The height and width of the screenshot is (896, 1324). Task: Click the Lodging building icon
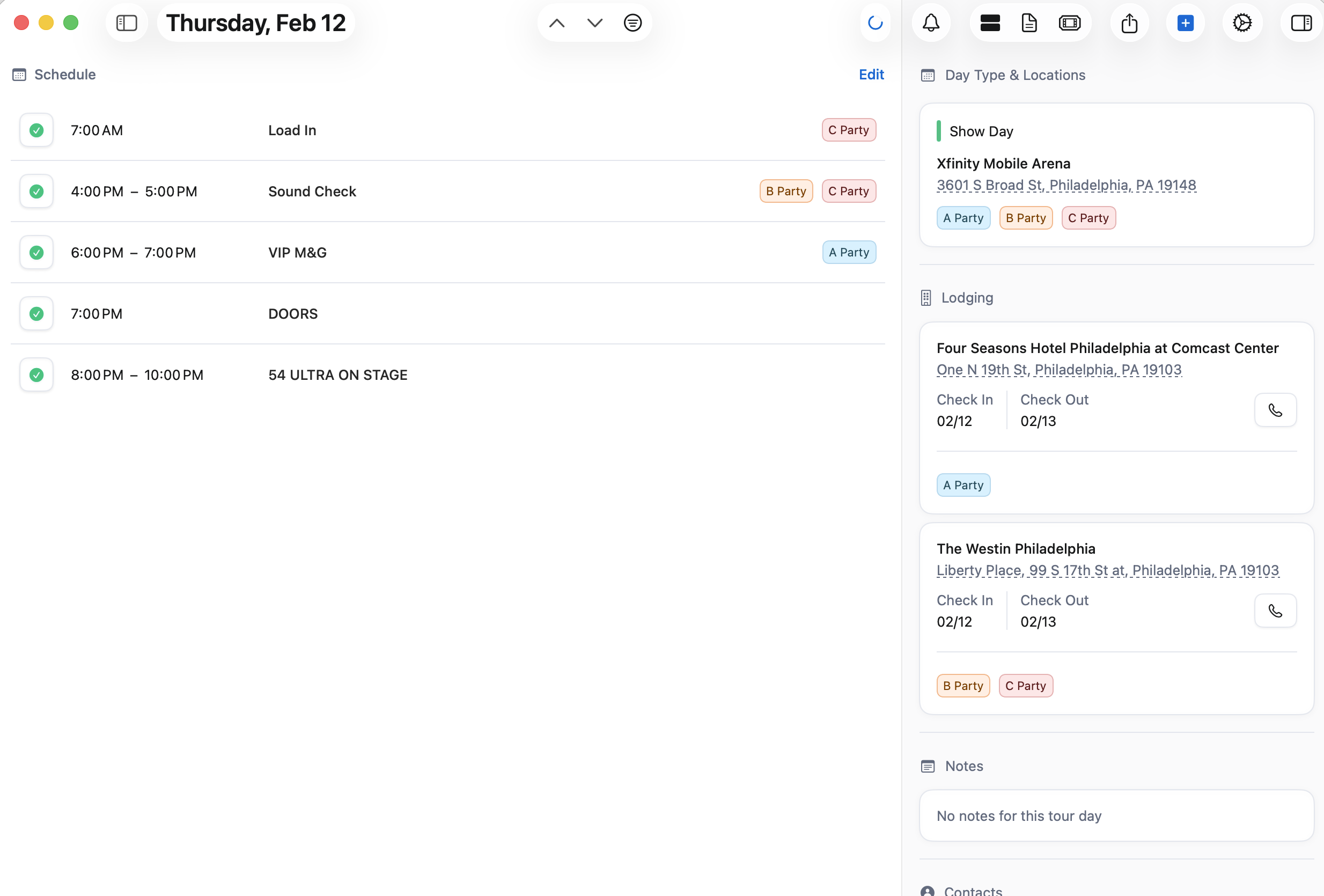tap(926, 298)
